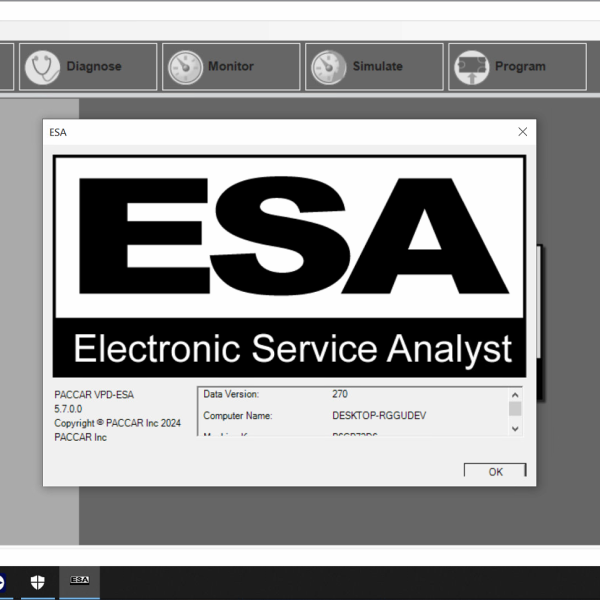The width and height of the screenshot is (600, 600).
Task: Click OK in the ESA dialog
Action: [x=495, y=471]
